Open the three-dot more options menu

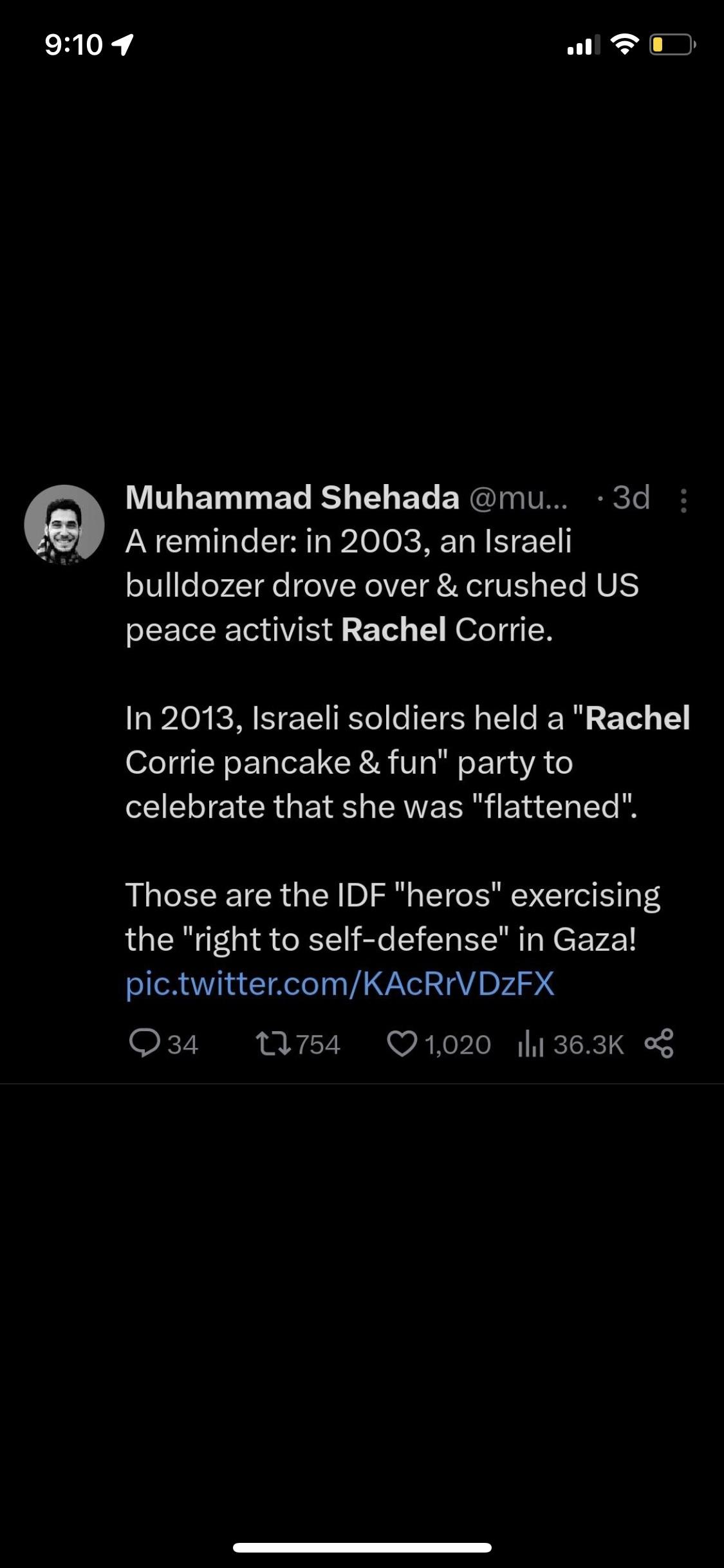(x=683, y=500)
